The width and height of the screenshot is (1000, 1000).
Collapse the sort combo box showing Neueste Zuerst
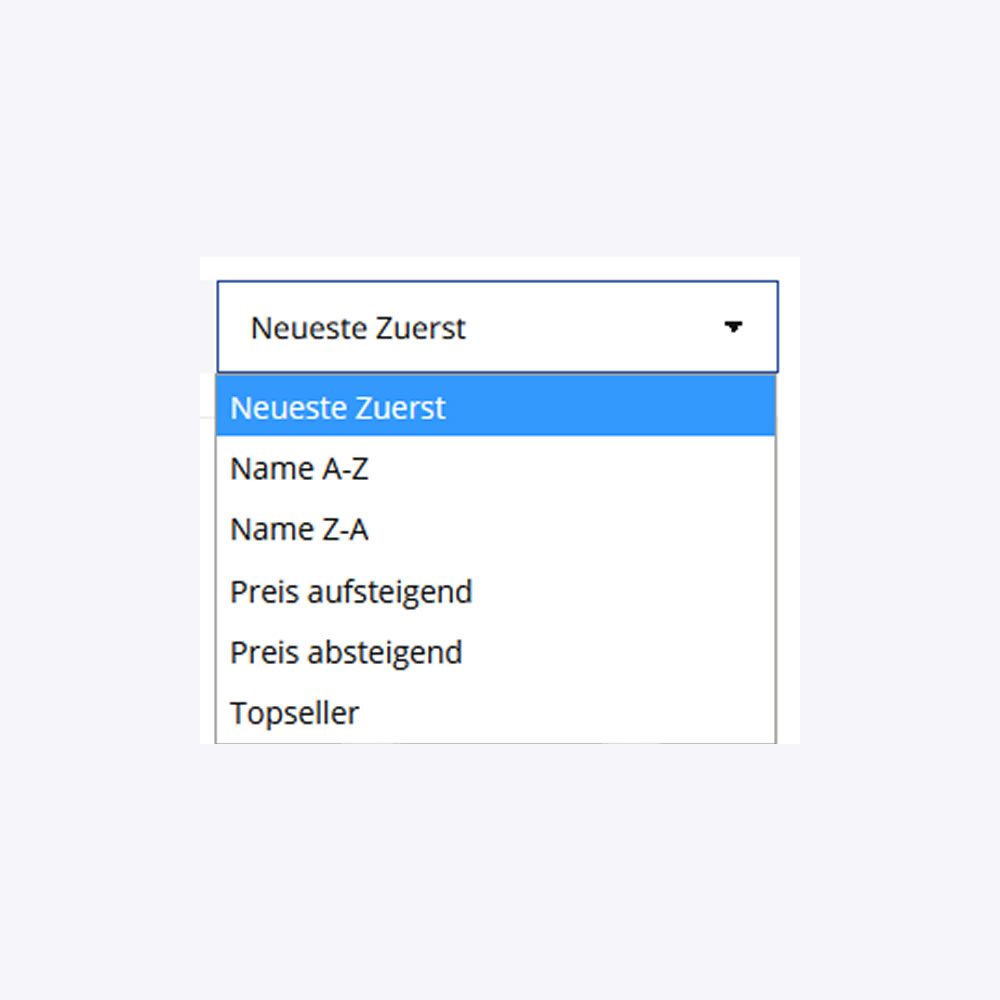coord(496,327)
